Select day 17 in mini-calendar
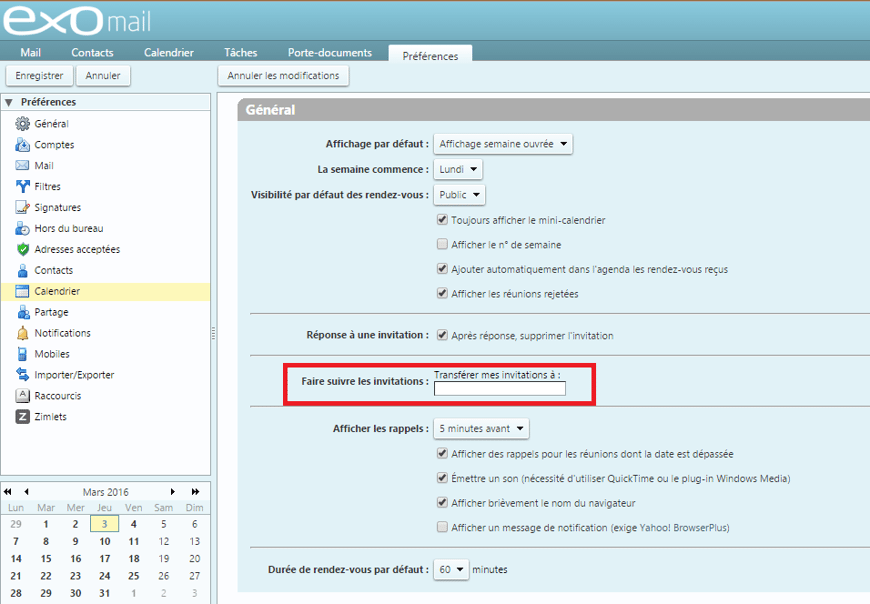This screenshot has height=604, width=870. point(104,559)
